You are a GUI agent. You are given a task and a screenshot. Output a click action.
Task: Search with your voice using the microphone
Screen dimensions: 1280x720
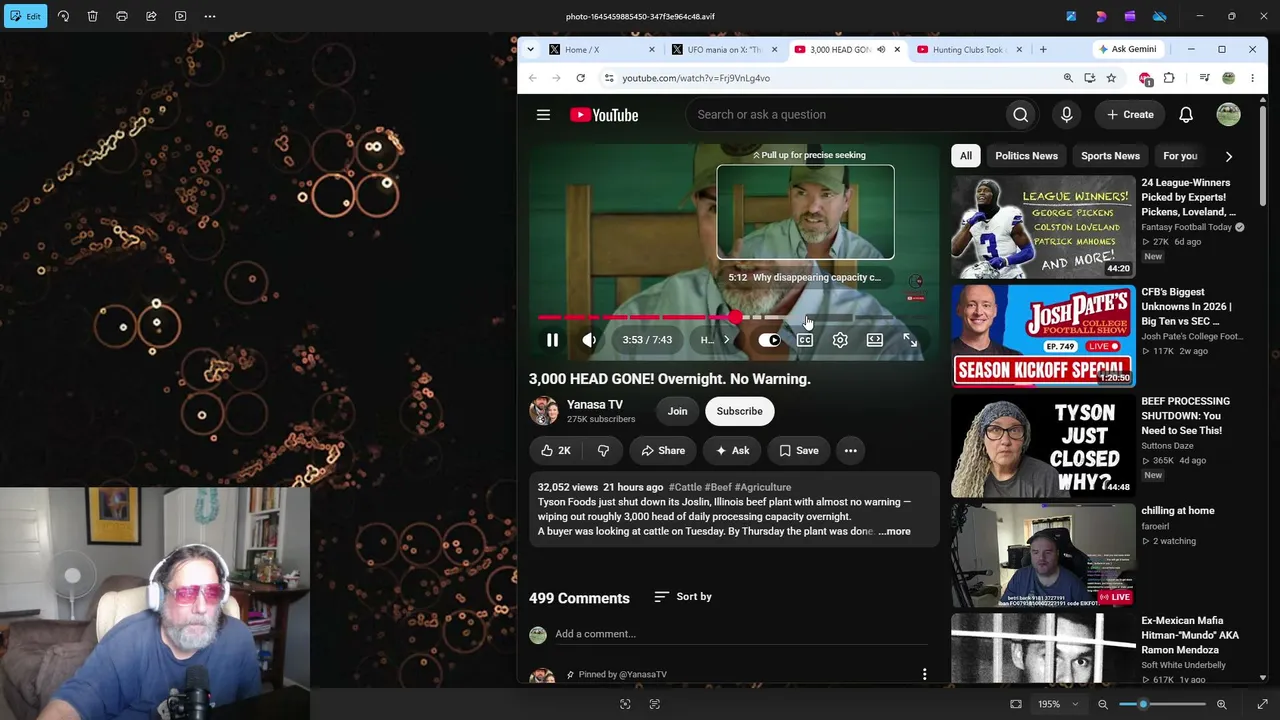[x=1066, y=115]
